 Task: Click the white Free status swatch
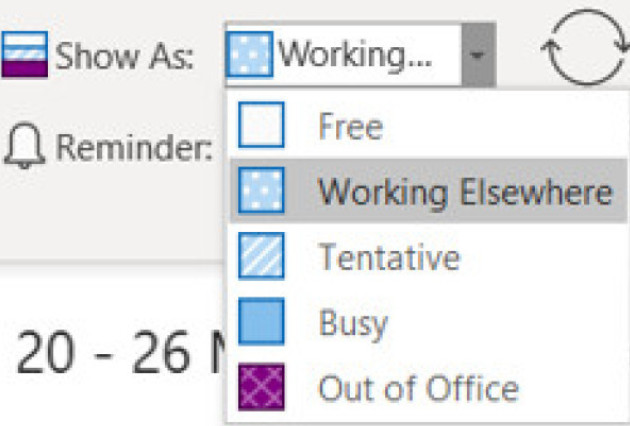point(262,127)
